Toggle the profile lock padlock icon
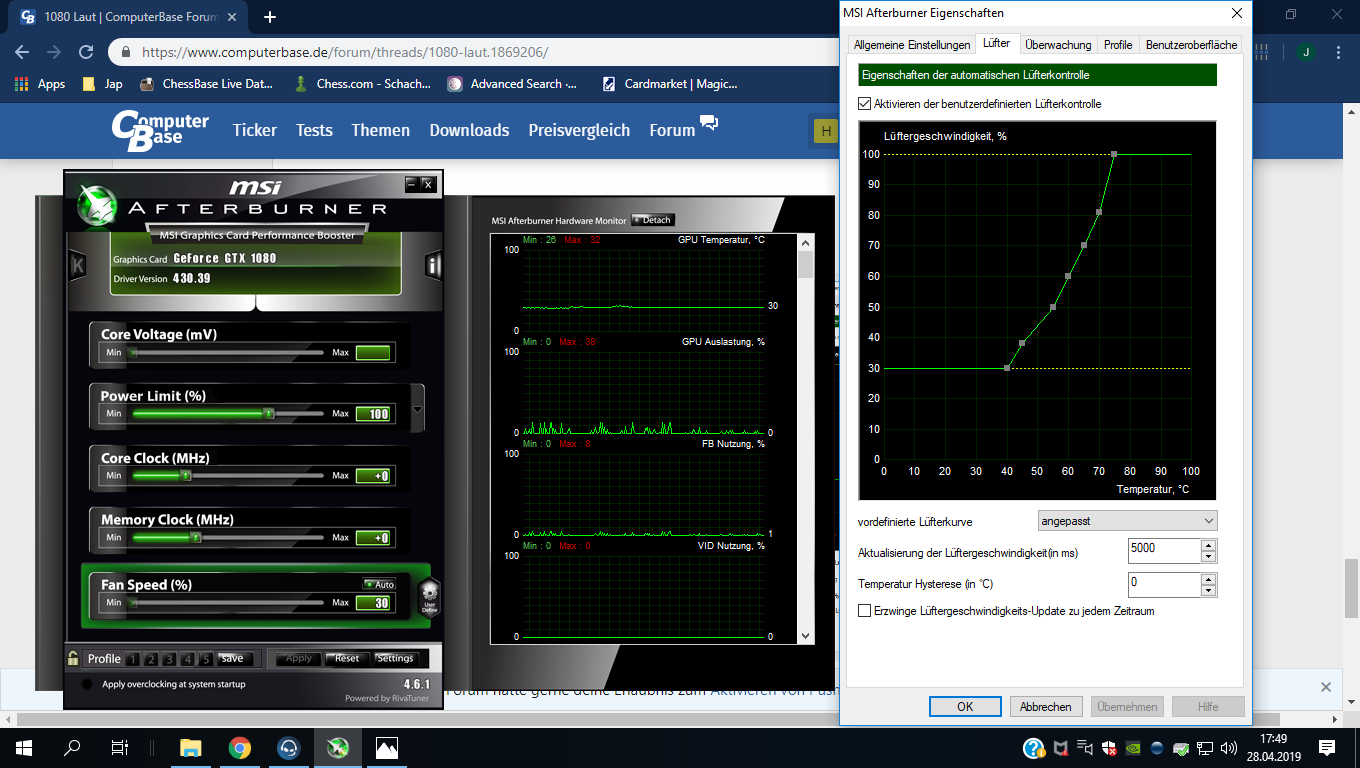 (x=73, y=657)
